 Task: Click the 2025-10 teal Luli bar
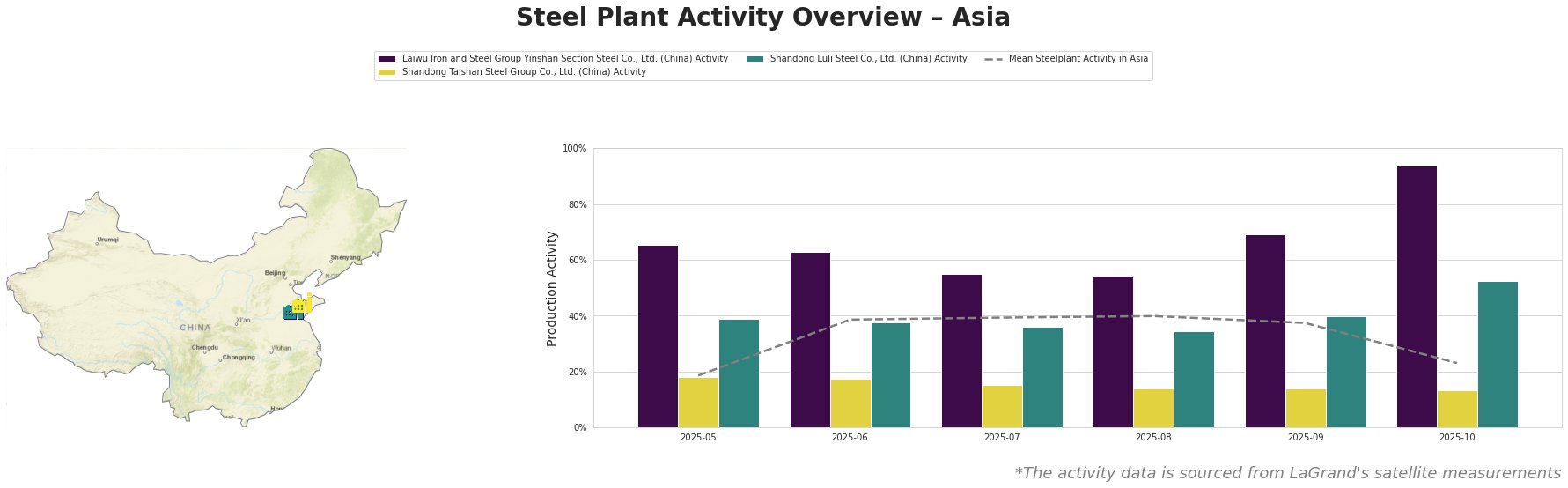tap(1497, 354)
